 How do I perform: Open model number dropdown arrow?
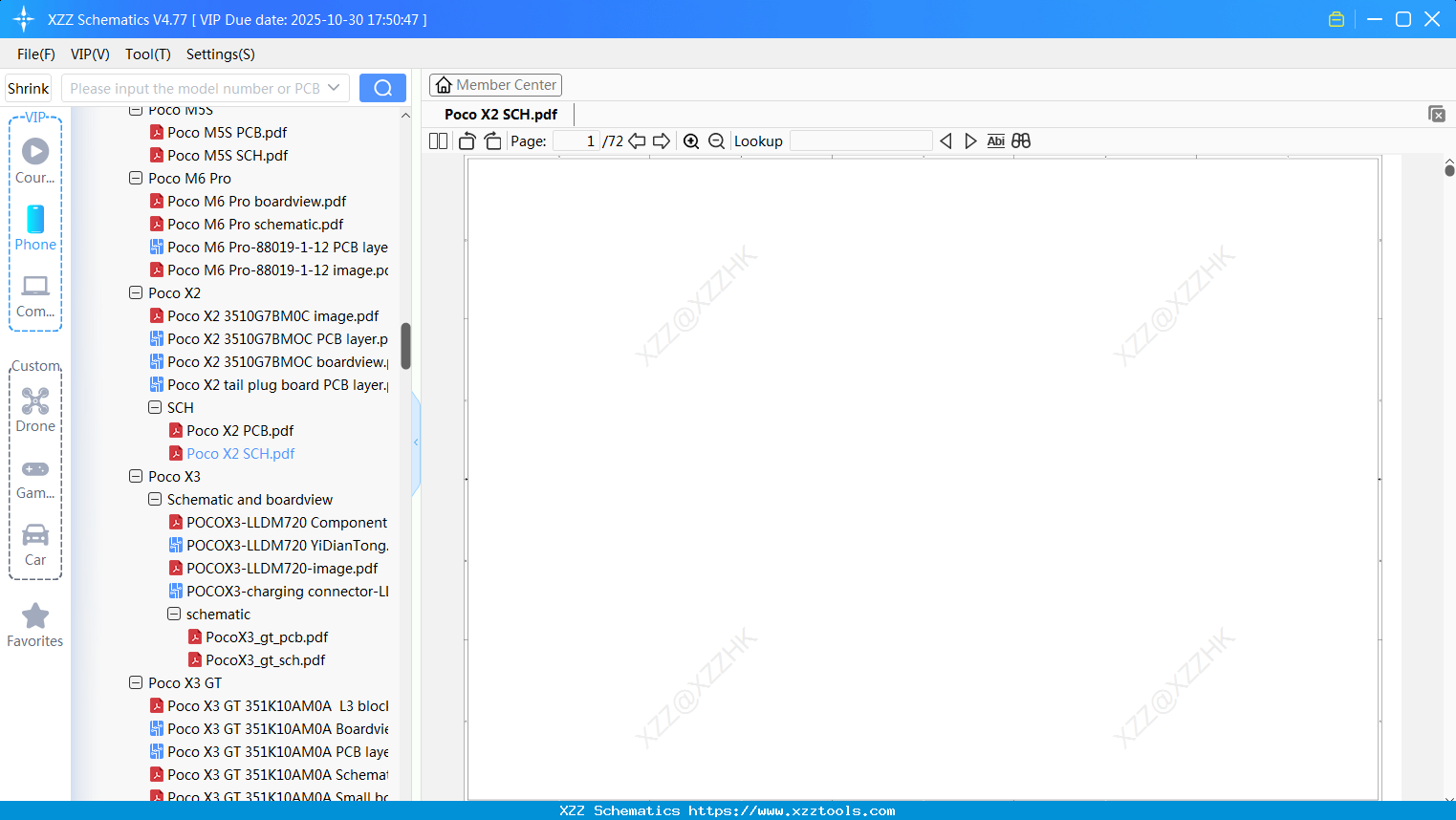334,88
